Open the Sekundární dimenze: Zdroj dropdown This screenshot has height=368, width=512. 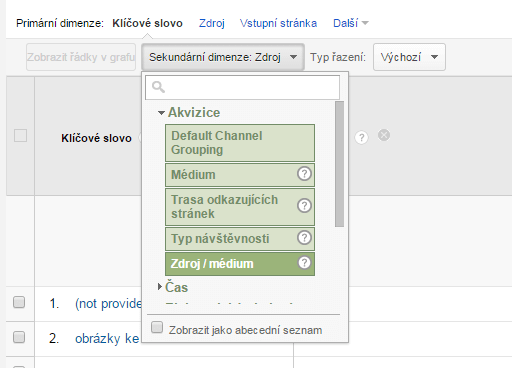[x=223, y=57]
